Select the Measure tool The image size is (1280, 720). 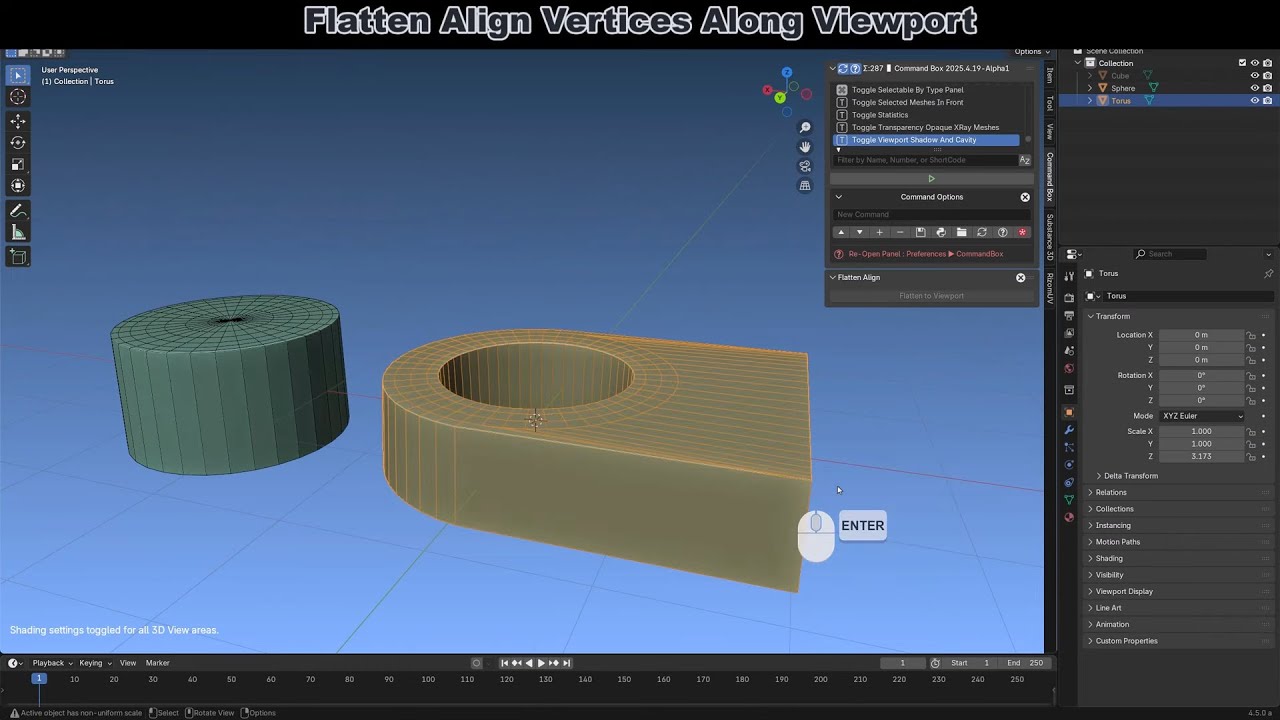click(x=18, y=233)
